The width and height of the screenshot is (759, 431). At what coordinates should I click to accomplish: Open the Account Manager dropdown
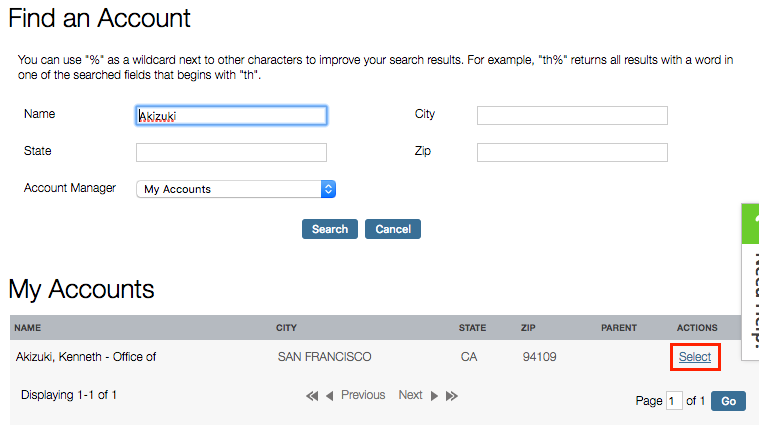(x=236, y=189)
